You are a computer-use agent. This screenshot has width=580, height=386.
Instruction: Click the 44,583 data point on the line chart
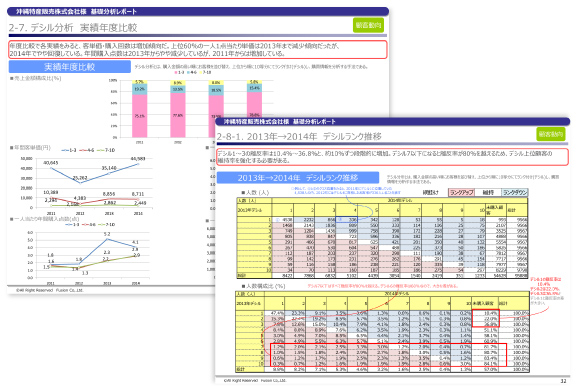[x=138, y=164]
